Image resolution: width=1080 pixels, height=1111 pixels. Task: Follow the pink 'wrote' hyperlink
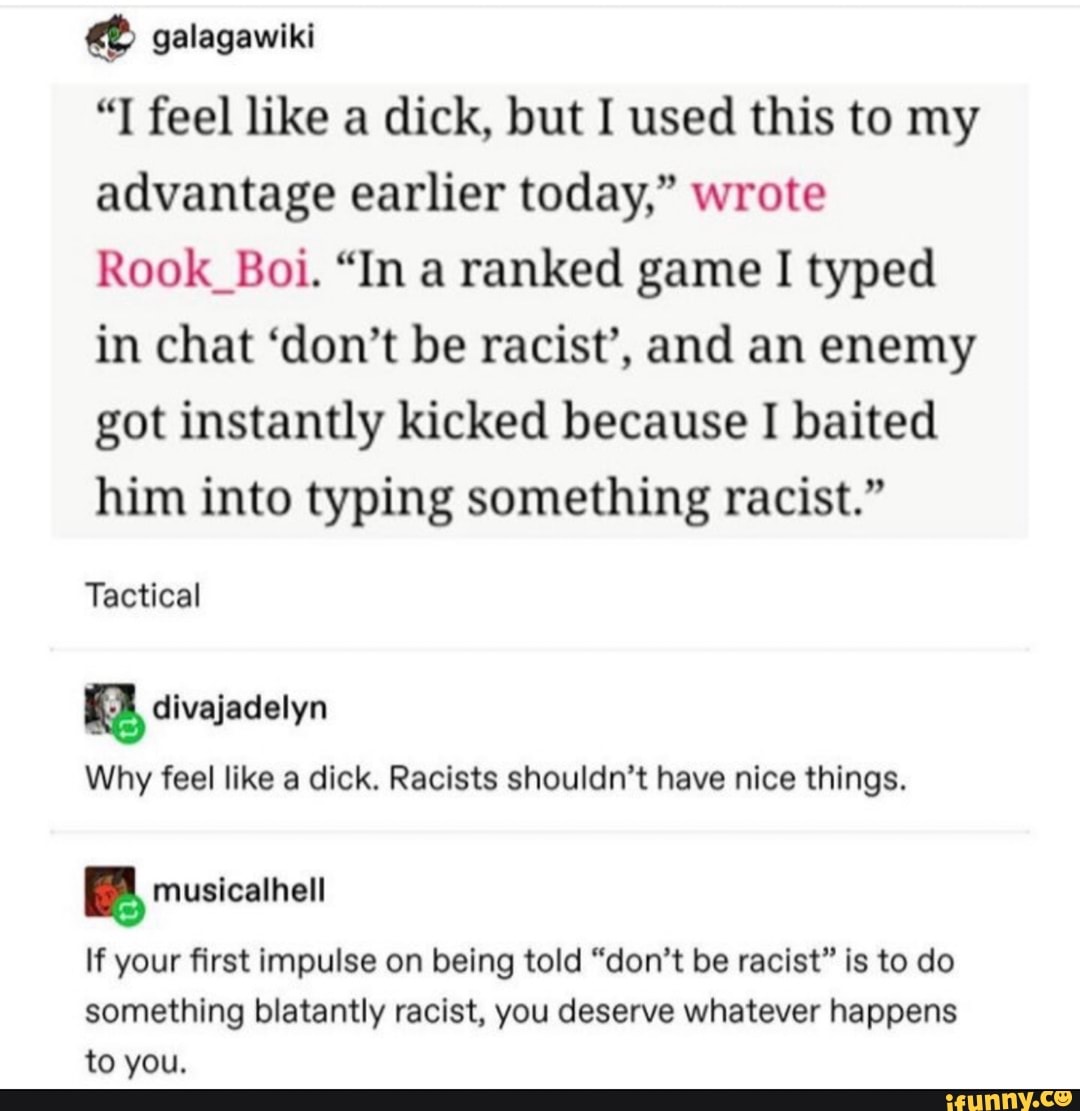pyautogui.click(x=758, y=194)
